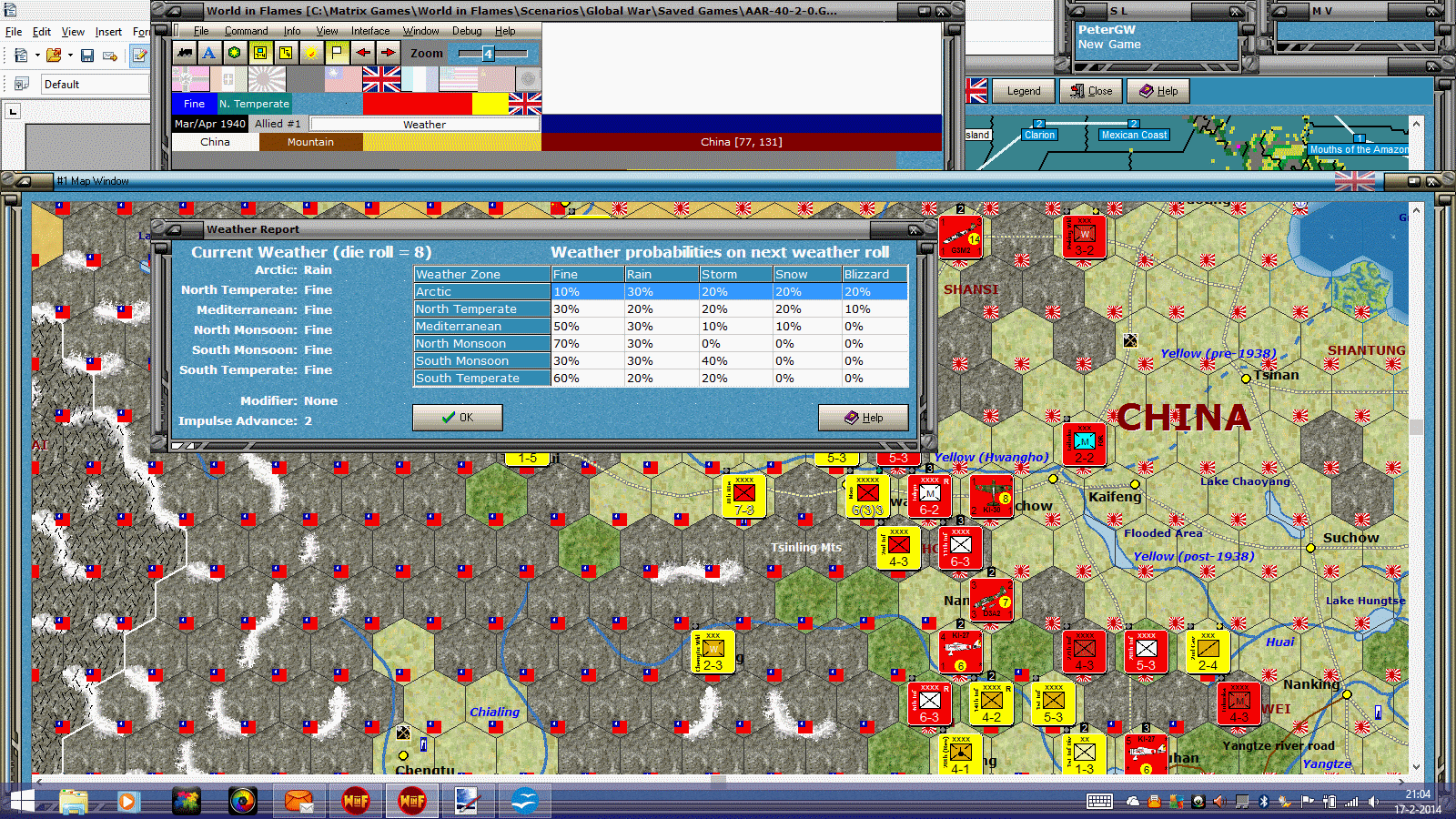Select the Mediterranean weather zone row

click(661, 327)
